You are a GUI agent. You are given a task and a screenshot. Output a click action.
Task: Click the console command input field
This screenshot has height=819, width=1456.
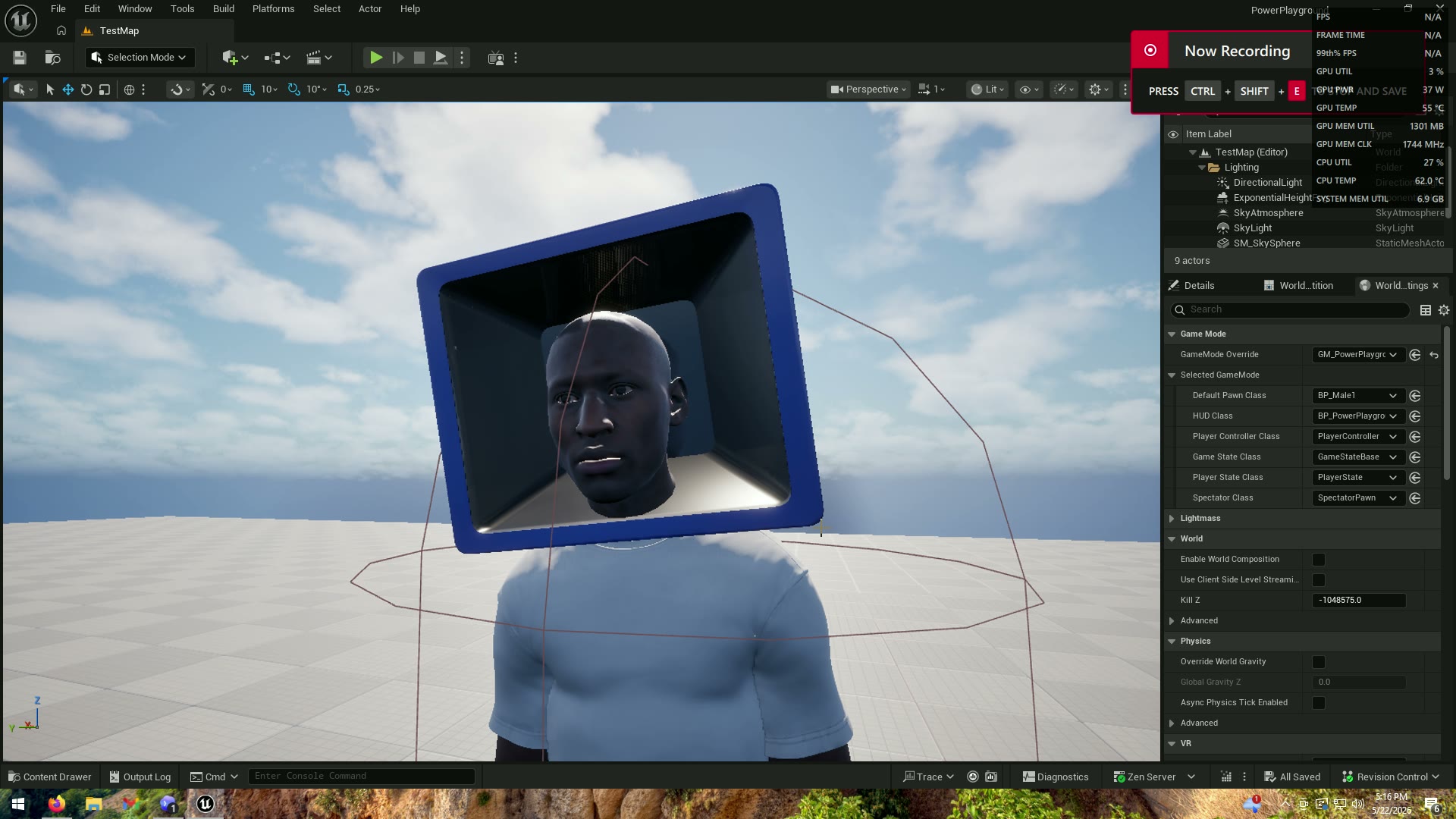pyautogui.click(x=361, y=776)
